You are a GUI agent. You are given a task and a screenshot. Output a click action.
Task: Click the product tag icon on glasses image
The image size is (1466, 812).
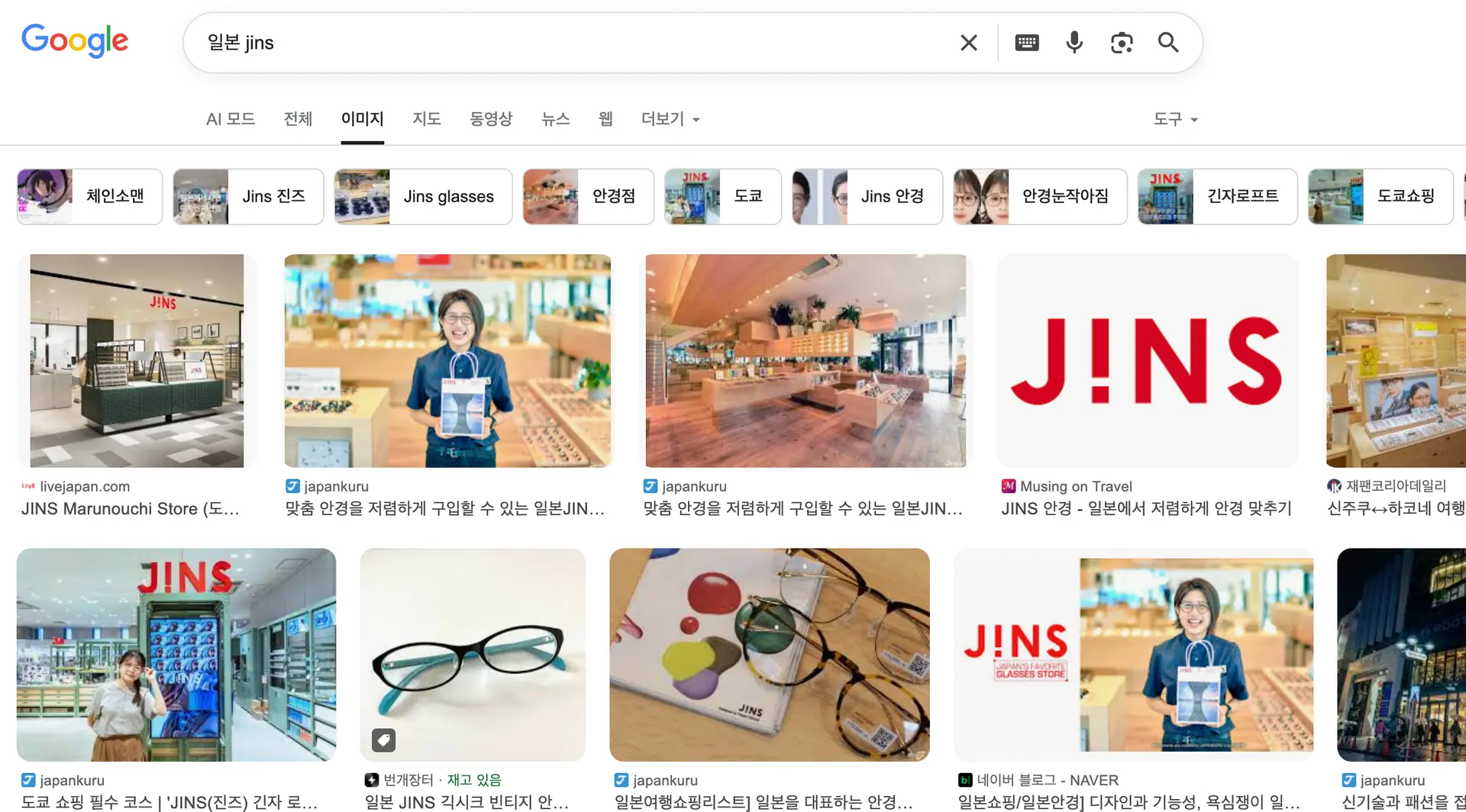coord(383,739)
